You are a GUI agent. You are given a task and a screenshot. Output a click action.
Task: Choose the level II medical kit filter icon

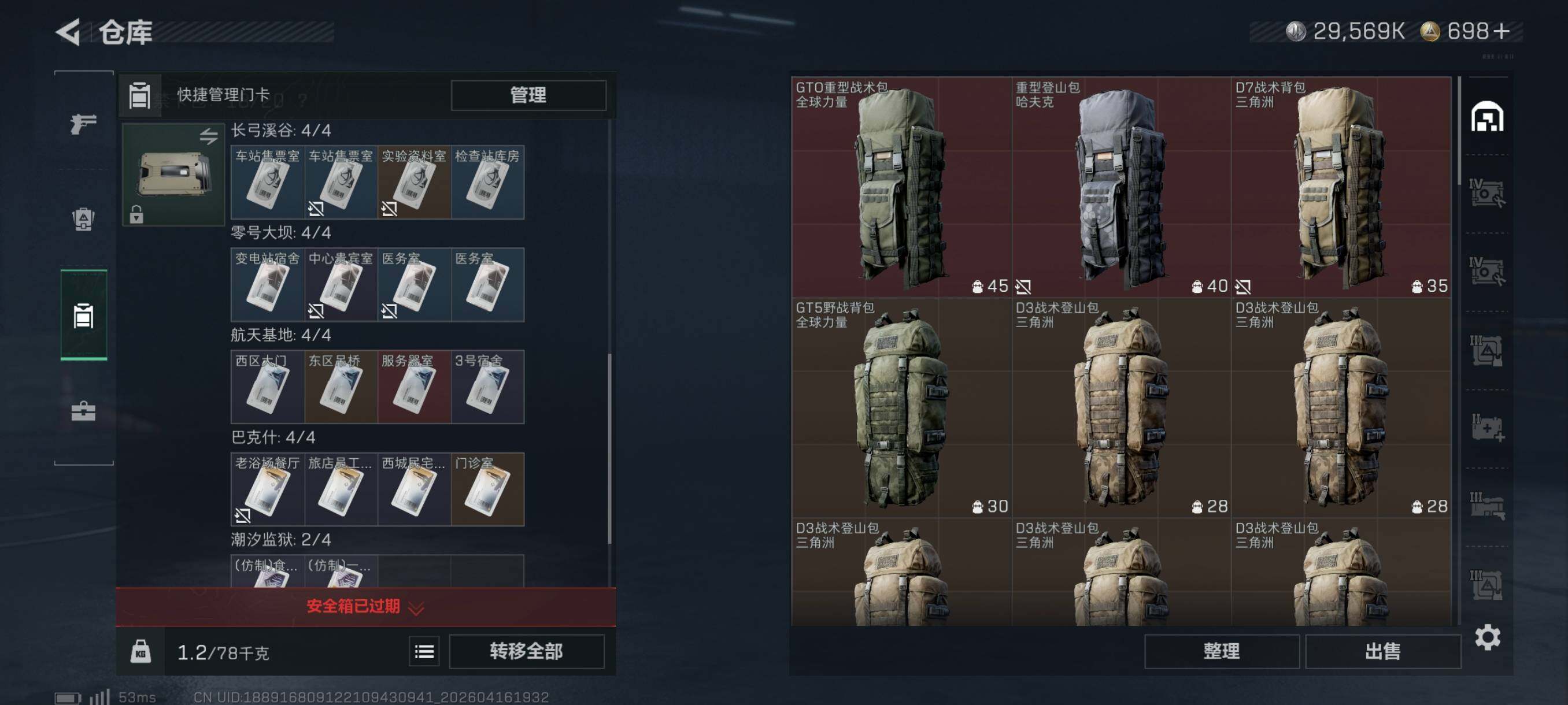(x=1487, y=428)
